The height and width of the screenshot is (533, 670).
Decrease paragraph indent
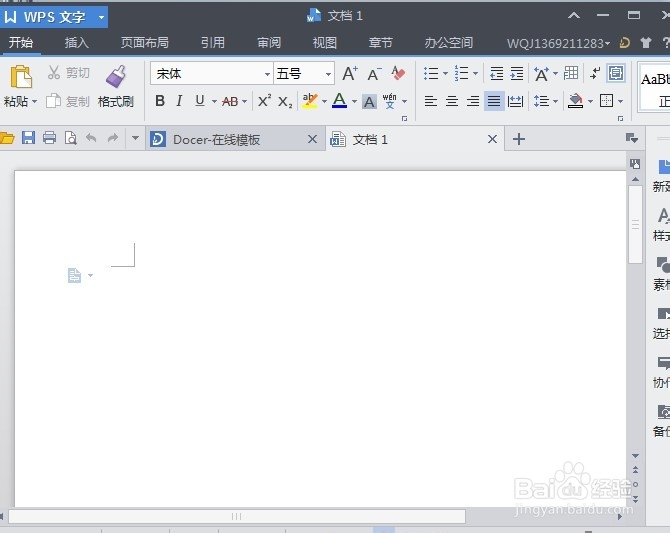[x=496, y=74]
